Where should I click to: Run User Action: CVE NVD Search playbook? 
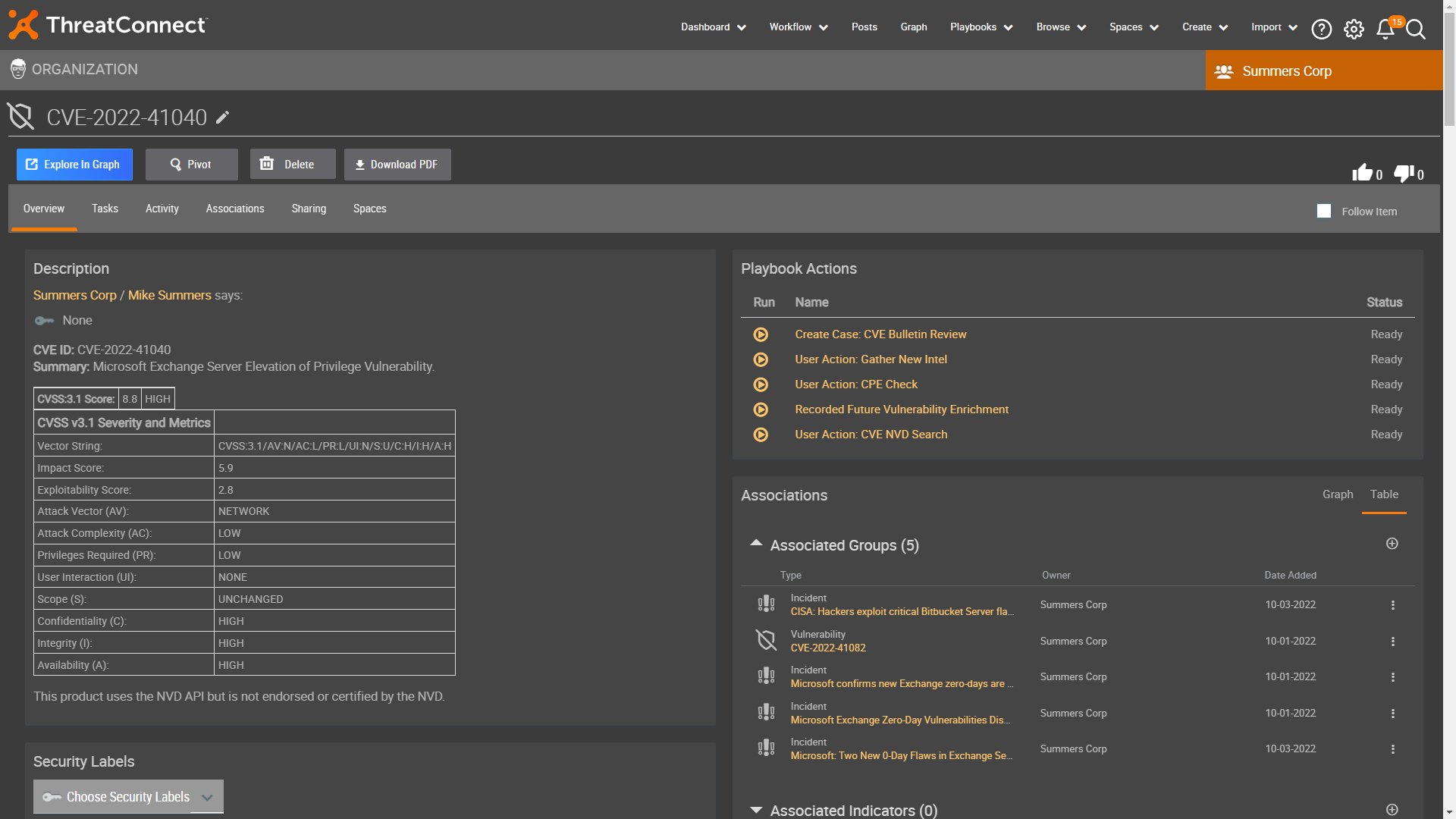point(761,435)
